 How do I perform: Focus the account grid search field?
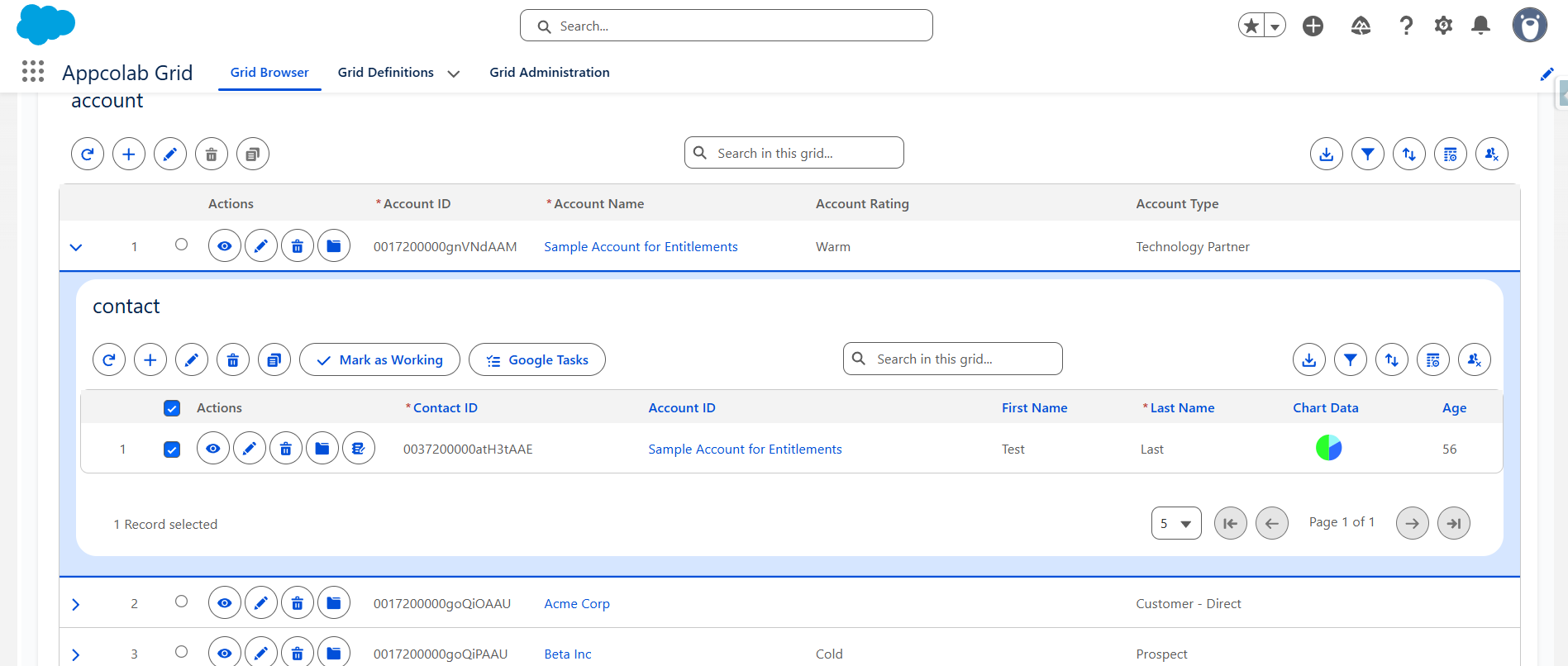pyautogui.click(x=794, y=153)
